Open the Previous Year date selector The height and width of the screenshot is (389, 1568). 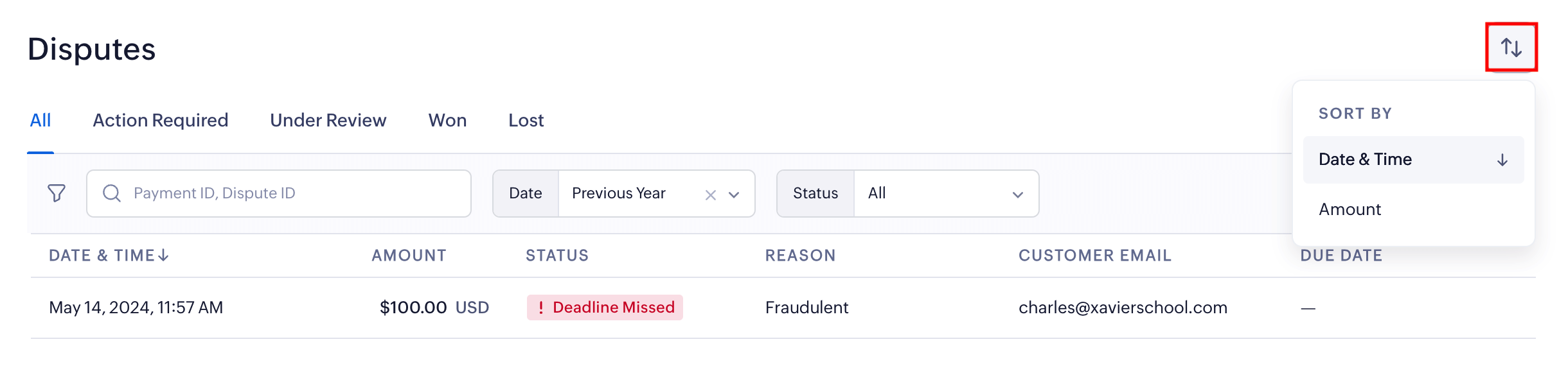click(x=630, y=193)
